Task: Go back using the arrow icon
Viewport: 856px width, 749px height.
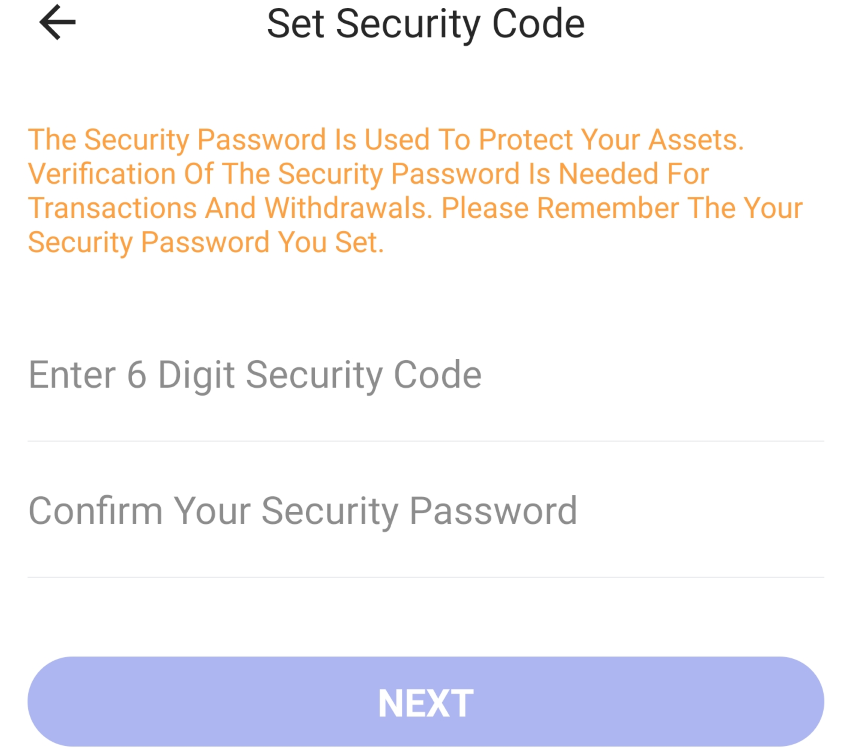Action: 57,23
